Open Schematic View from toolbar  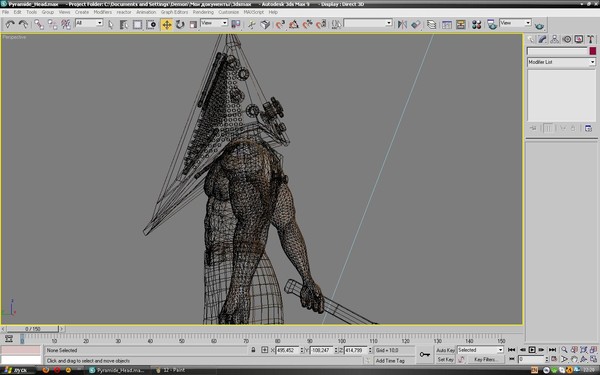[460, 24]
